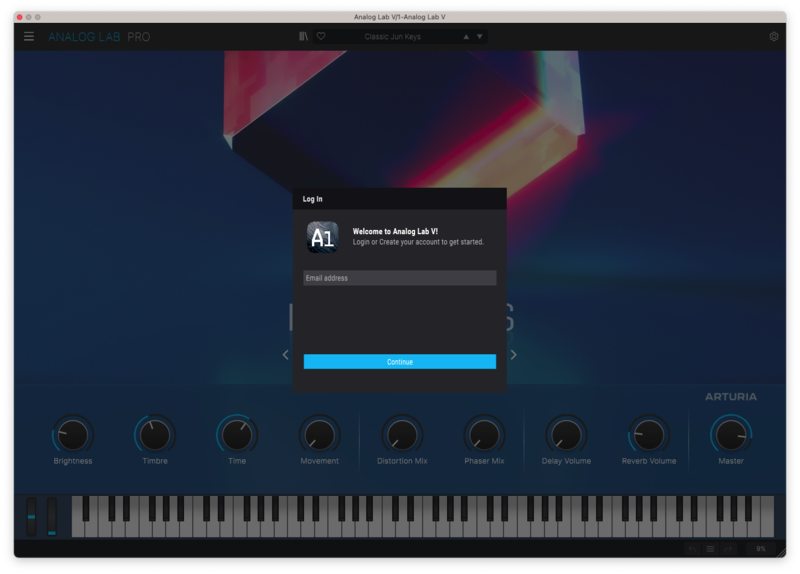
Task: Open the edit history list icon
Action: click(x=710, y=549)
